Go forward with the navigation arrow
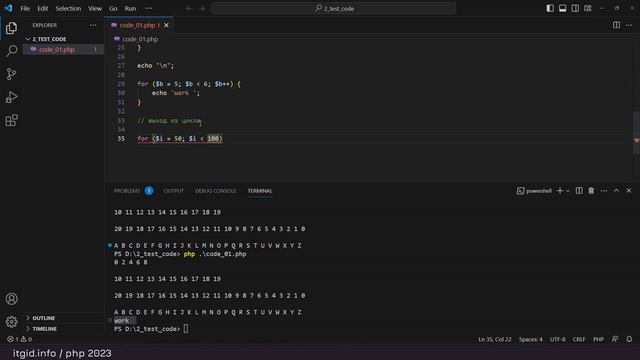This screenshot has height=360, width=640. (x=202, y=8)
